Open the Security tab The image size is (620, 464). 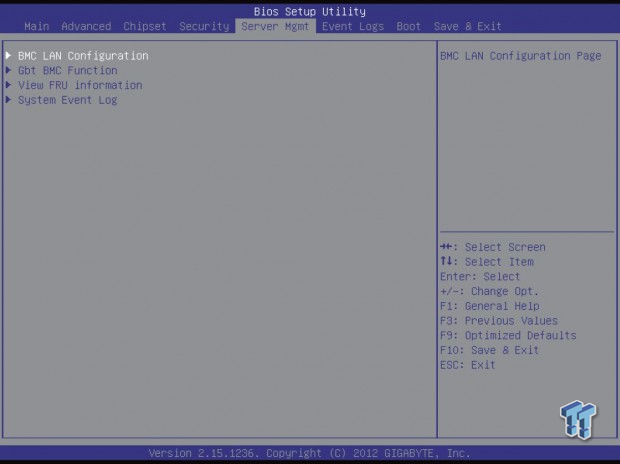coord(204,27)
